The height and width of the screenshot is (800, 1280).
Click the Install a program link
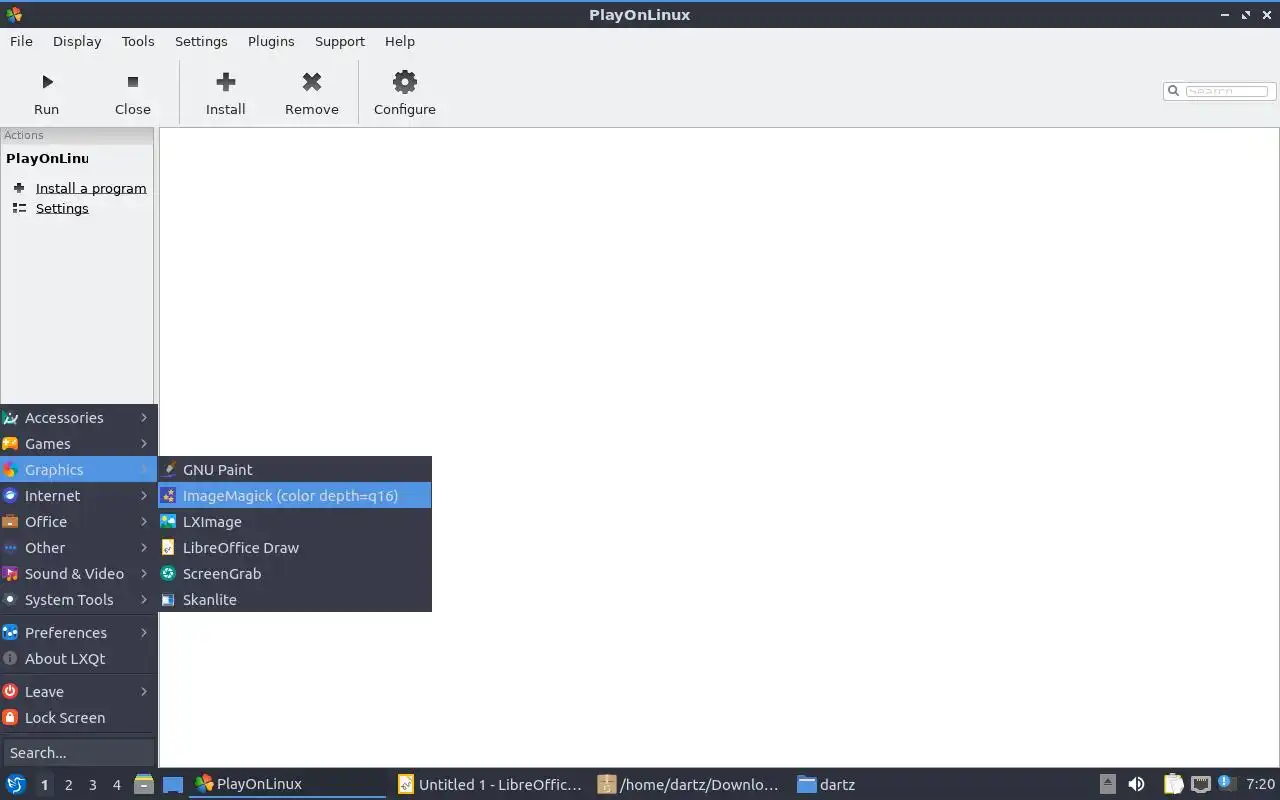pos(91,188)
